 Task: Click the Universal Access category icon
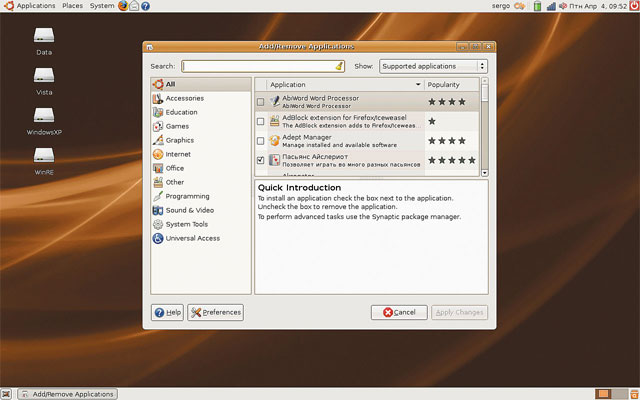[x=158, y=238]
